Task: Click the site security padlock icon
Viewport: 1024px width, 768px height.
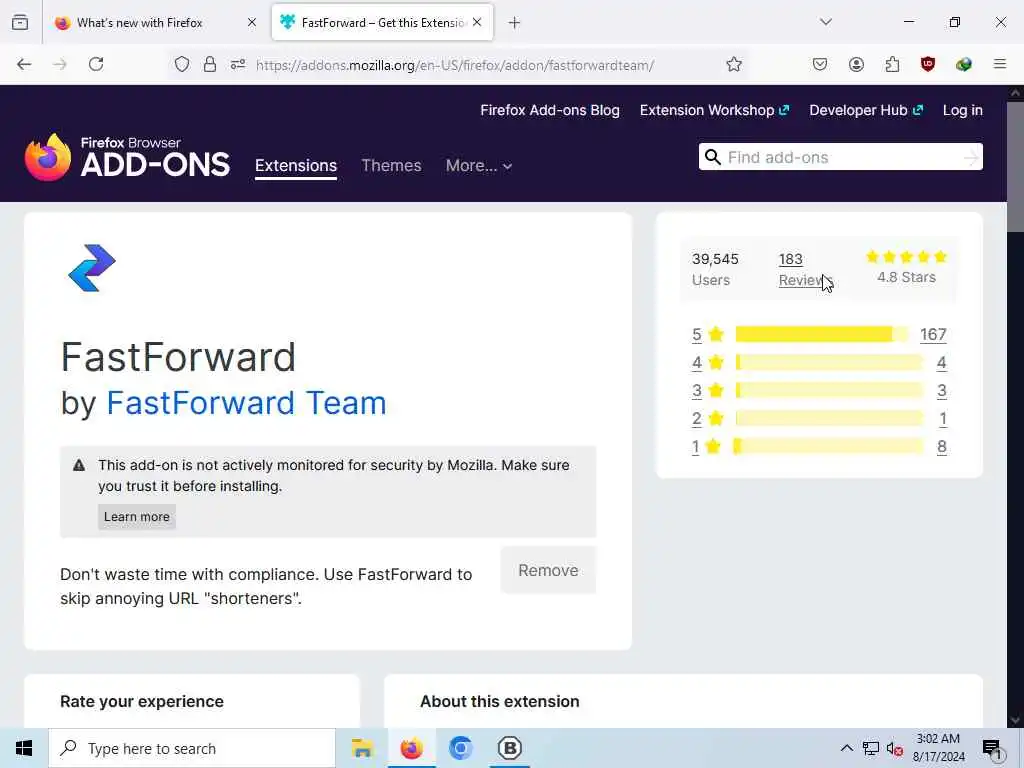Action: [x=210, y=64]
